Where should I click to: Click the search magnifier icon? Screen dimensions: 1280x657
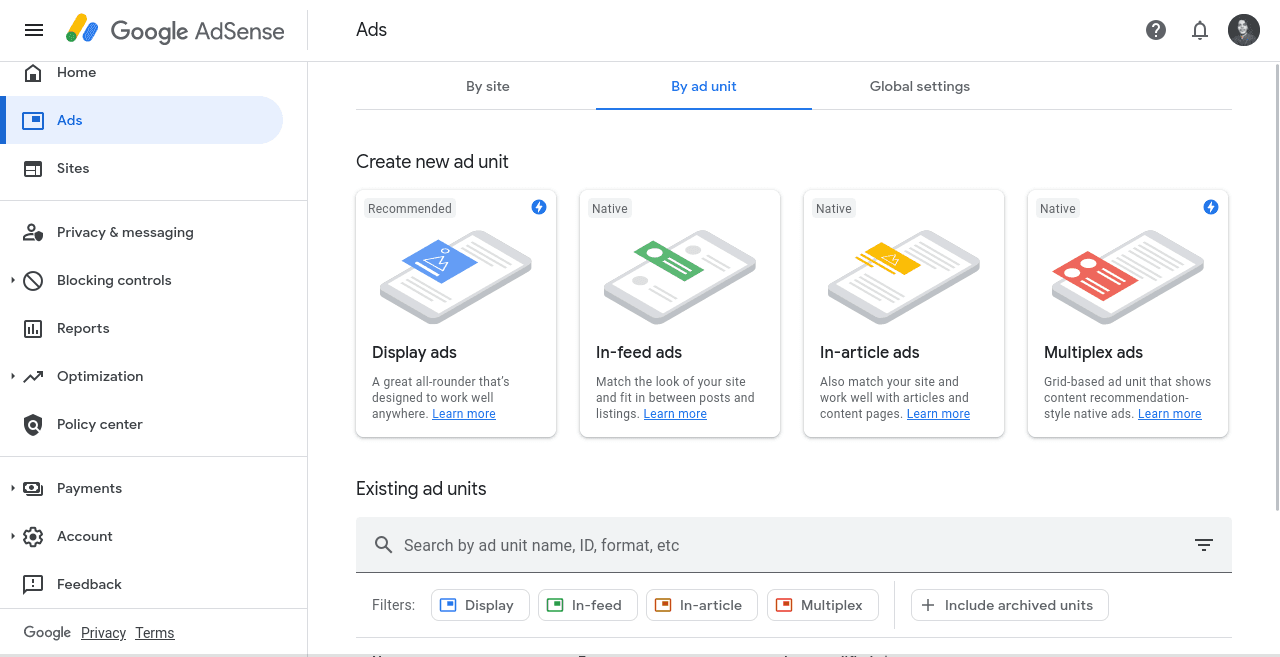pyautogui.click(x=383, y=545)
